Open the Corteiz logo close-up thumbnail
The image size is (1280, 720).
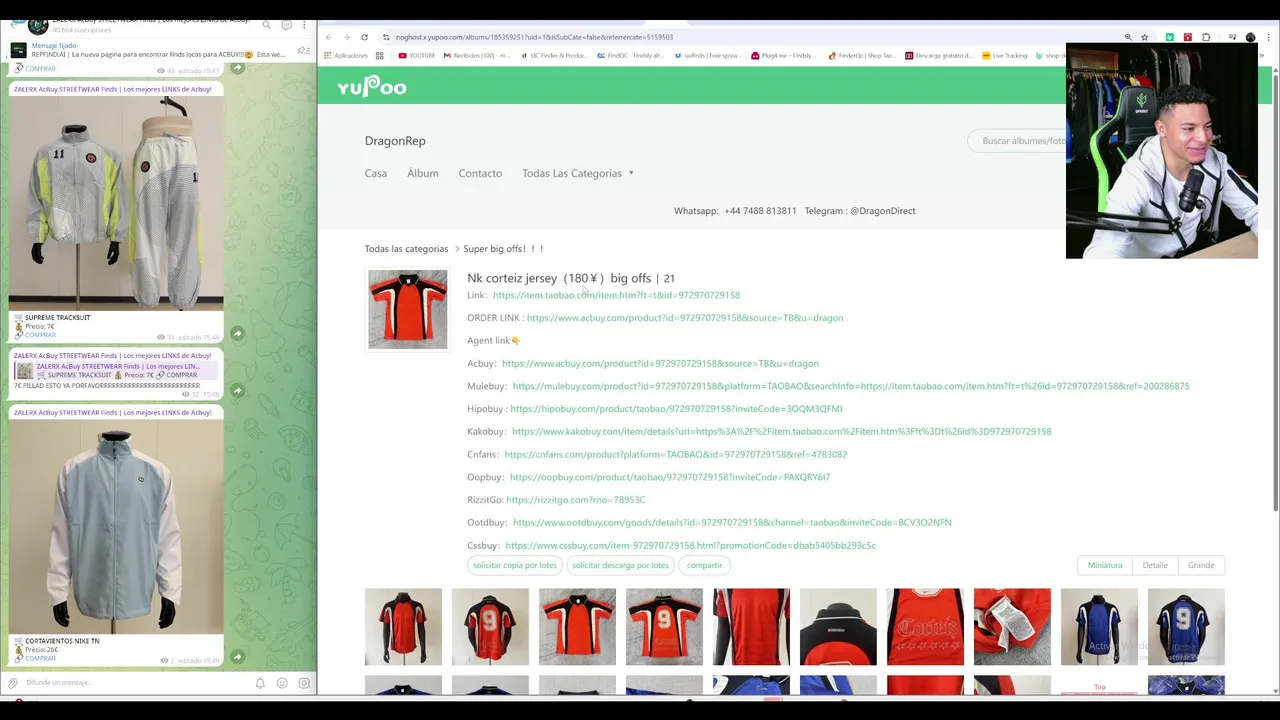tap(925, 627)
